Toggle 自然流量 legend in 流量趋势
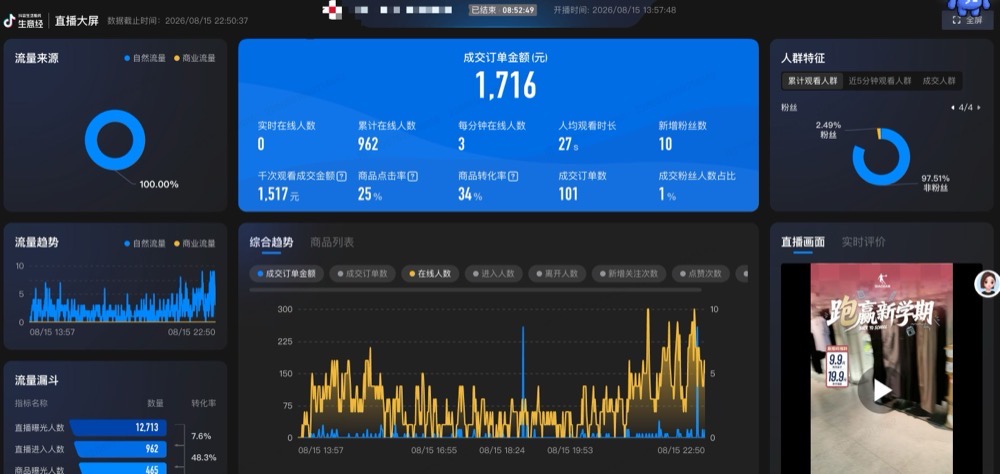The width and height of the screenshot is (1000, 474). click(x=145, y=243)
